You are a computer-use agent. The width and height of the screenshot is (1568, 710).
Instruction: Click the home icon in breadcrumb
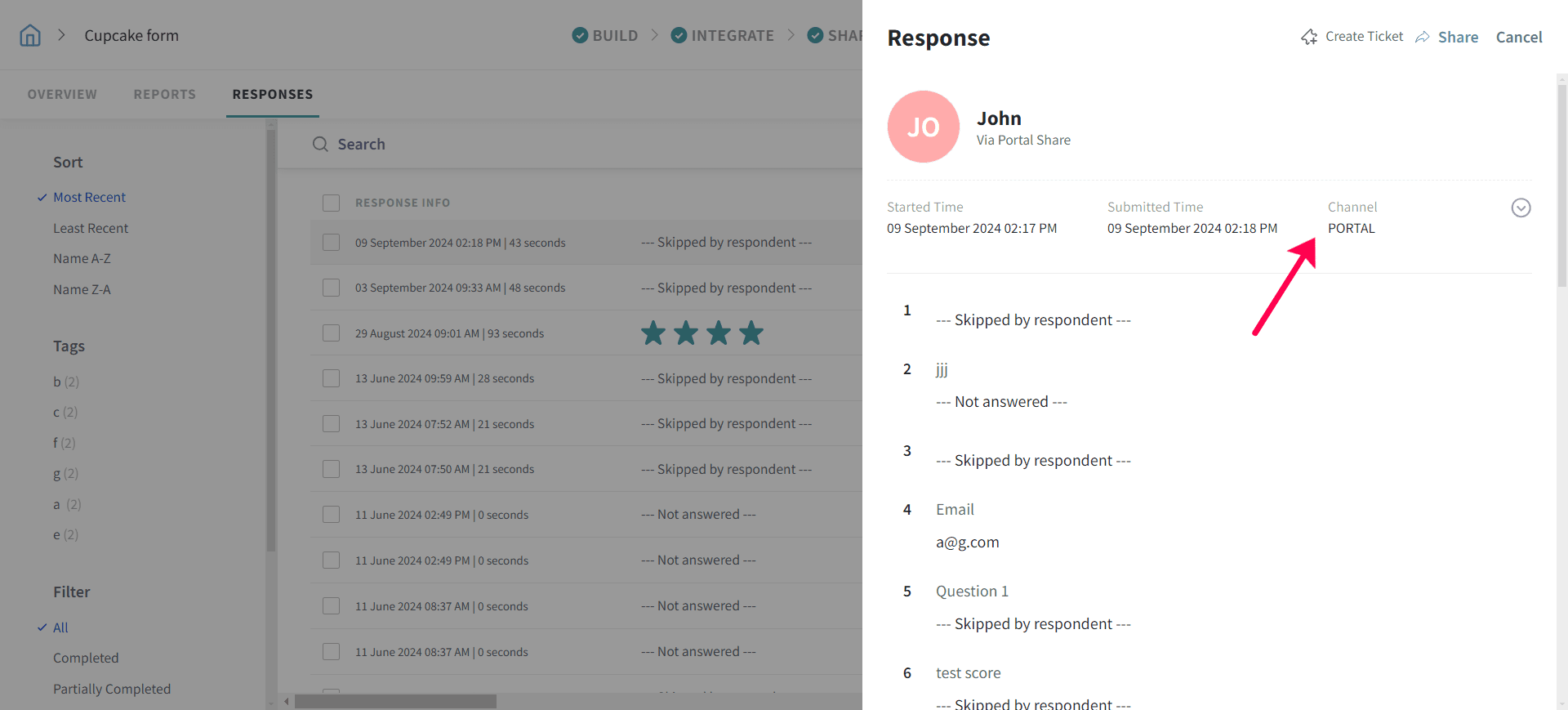(x=30, y=35)
